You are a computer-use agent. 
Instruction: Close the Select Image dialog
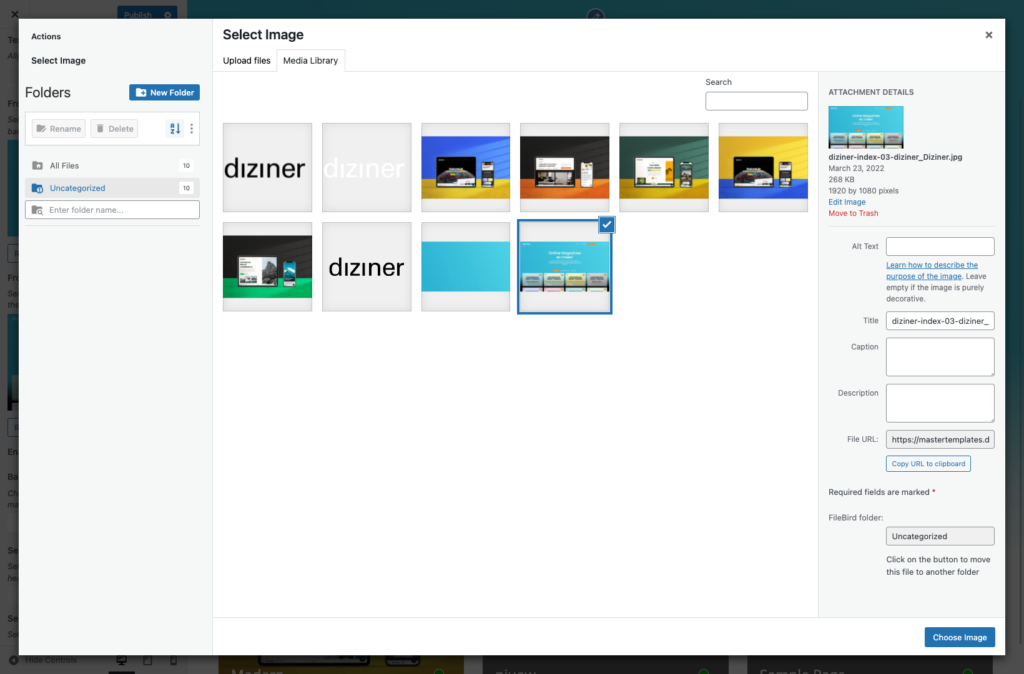coord(988,35)
